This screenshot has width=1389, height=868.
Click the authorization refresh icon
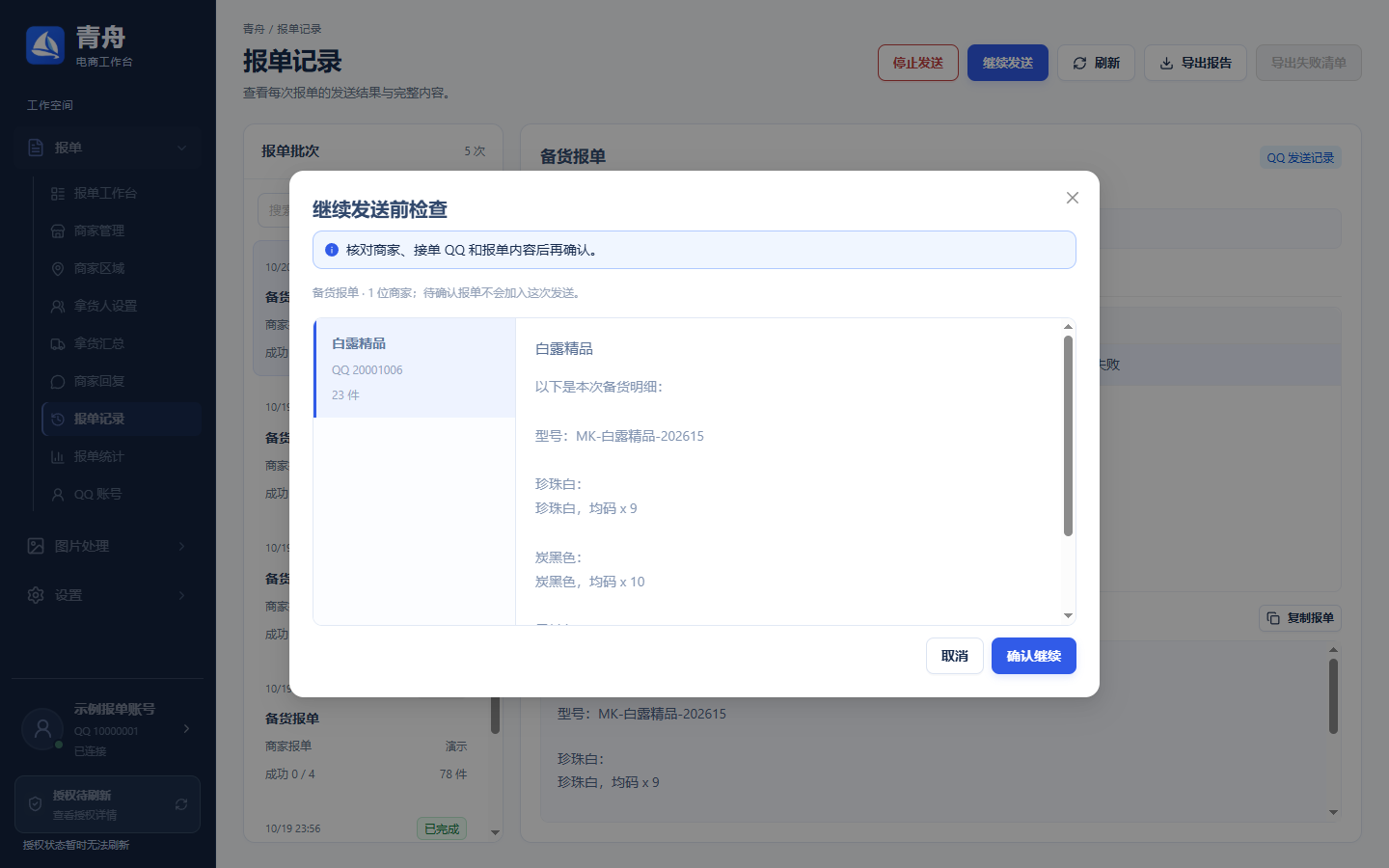click(181, 804)
